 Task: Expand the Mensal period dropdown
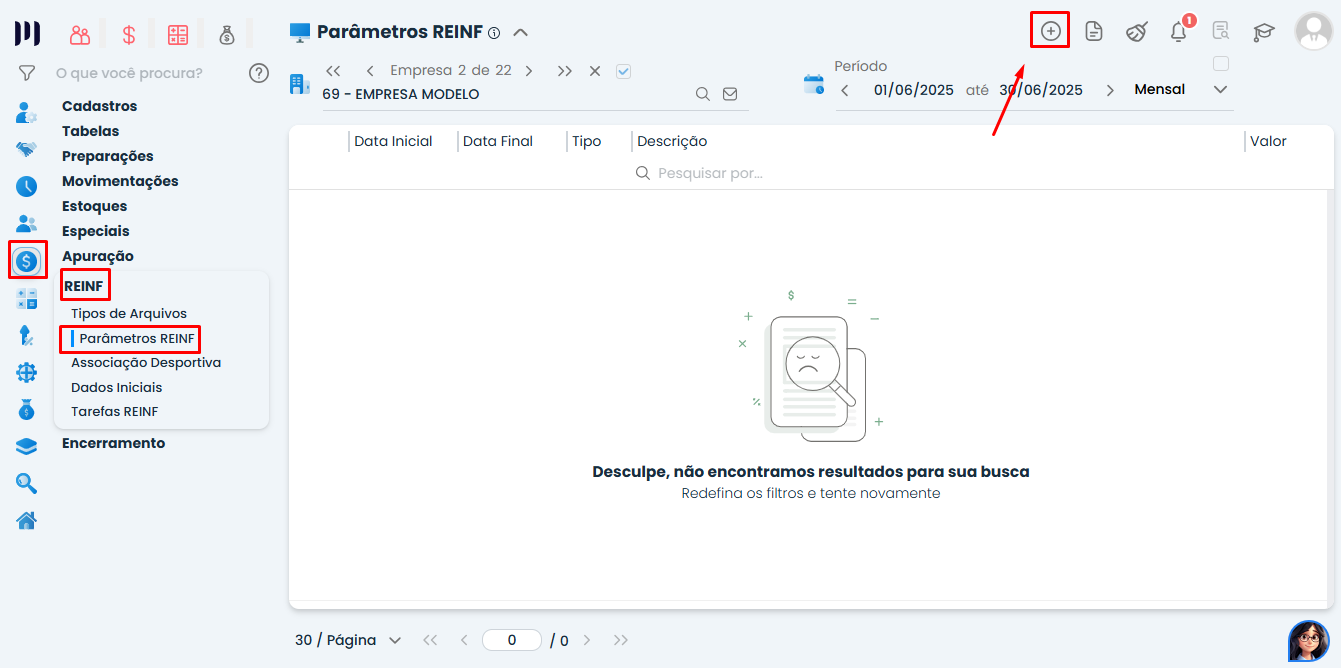pos(1220,90)
